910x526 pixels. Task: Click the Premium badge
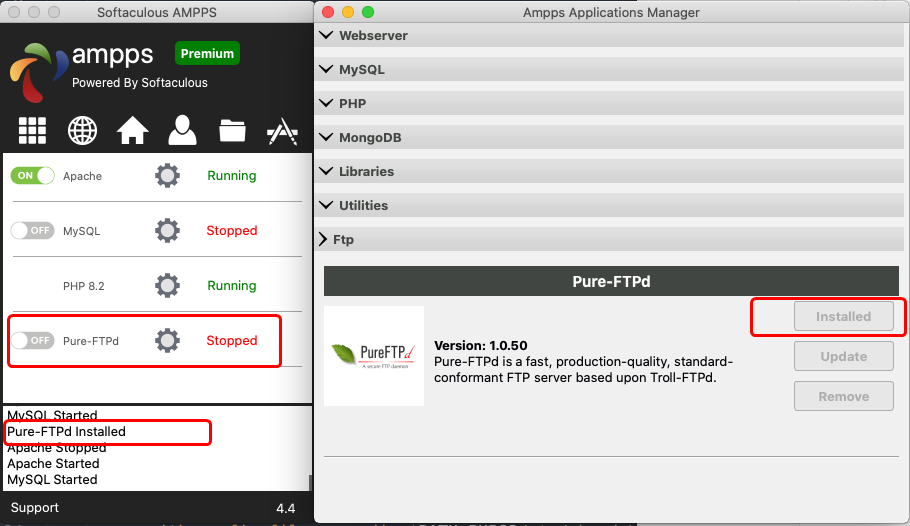[x=207, y=53]
